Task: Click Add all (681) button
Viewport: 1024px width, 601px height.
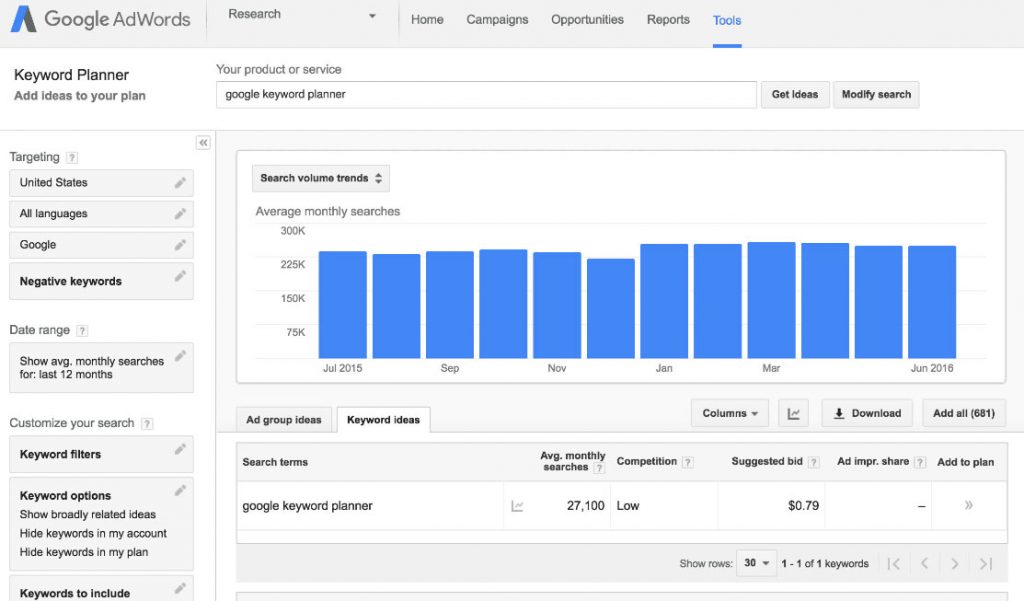Action: [x=964, y=414]
